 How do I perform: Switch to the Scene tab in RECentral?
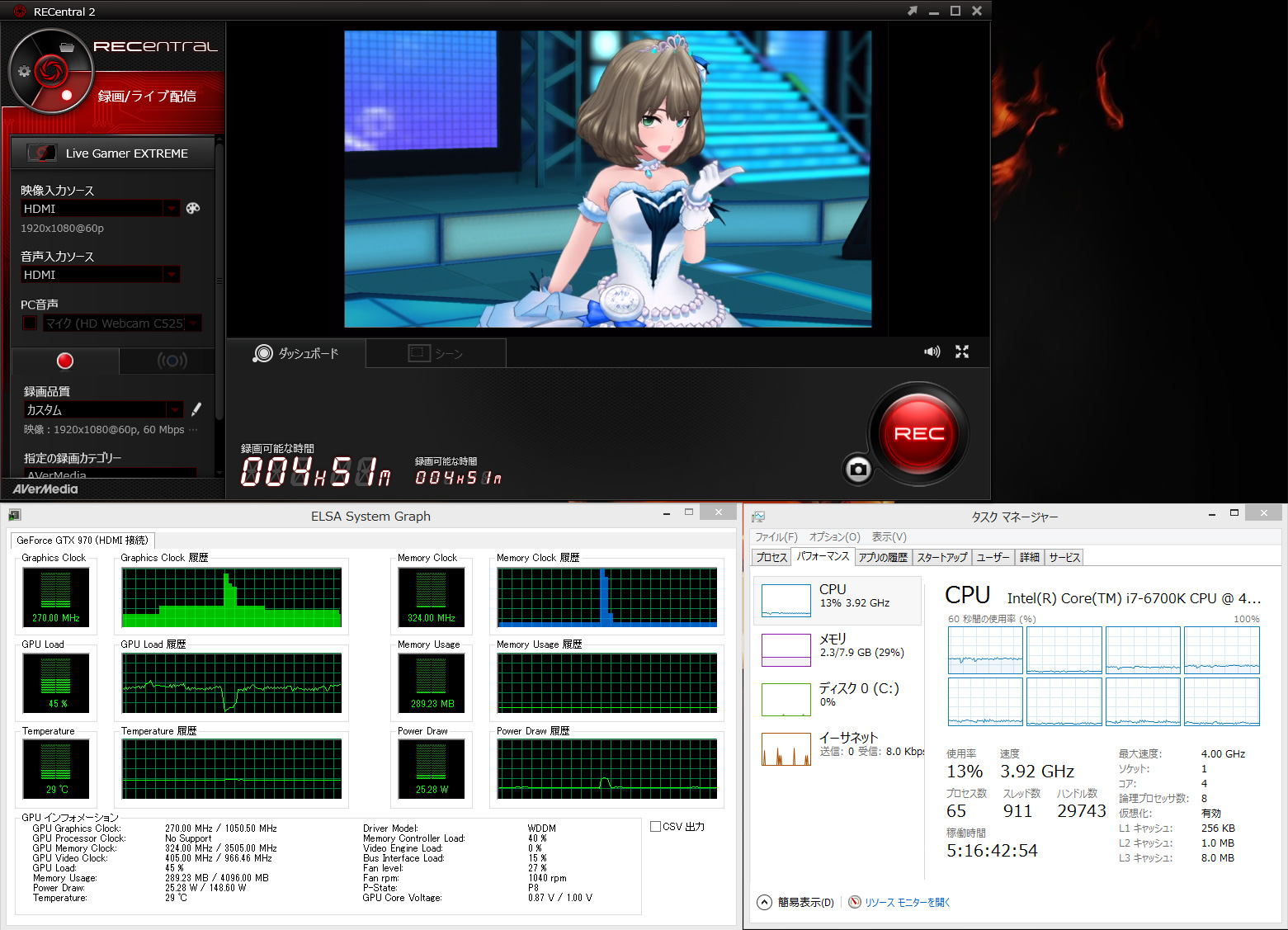click(436, 353)
